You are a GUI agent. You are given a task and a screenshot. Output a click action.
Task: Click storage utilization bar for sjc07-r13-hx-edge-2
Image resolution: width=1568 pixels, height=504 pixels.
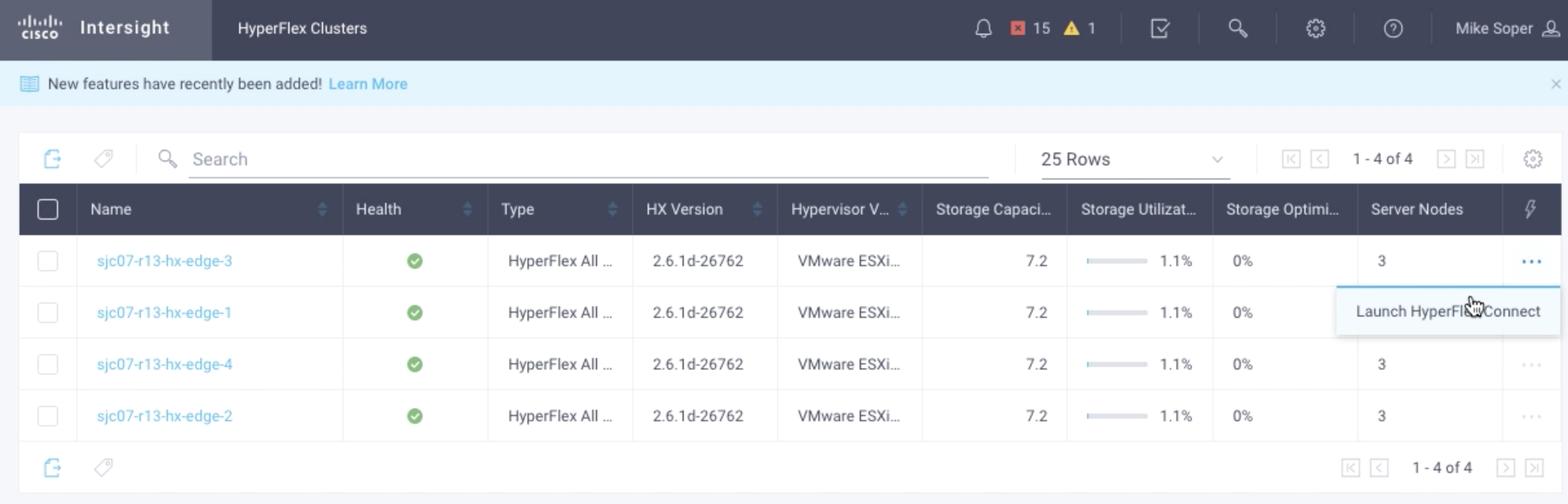[x=1117, y=416]
